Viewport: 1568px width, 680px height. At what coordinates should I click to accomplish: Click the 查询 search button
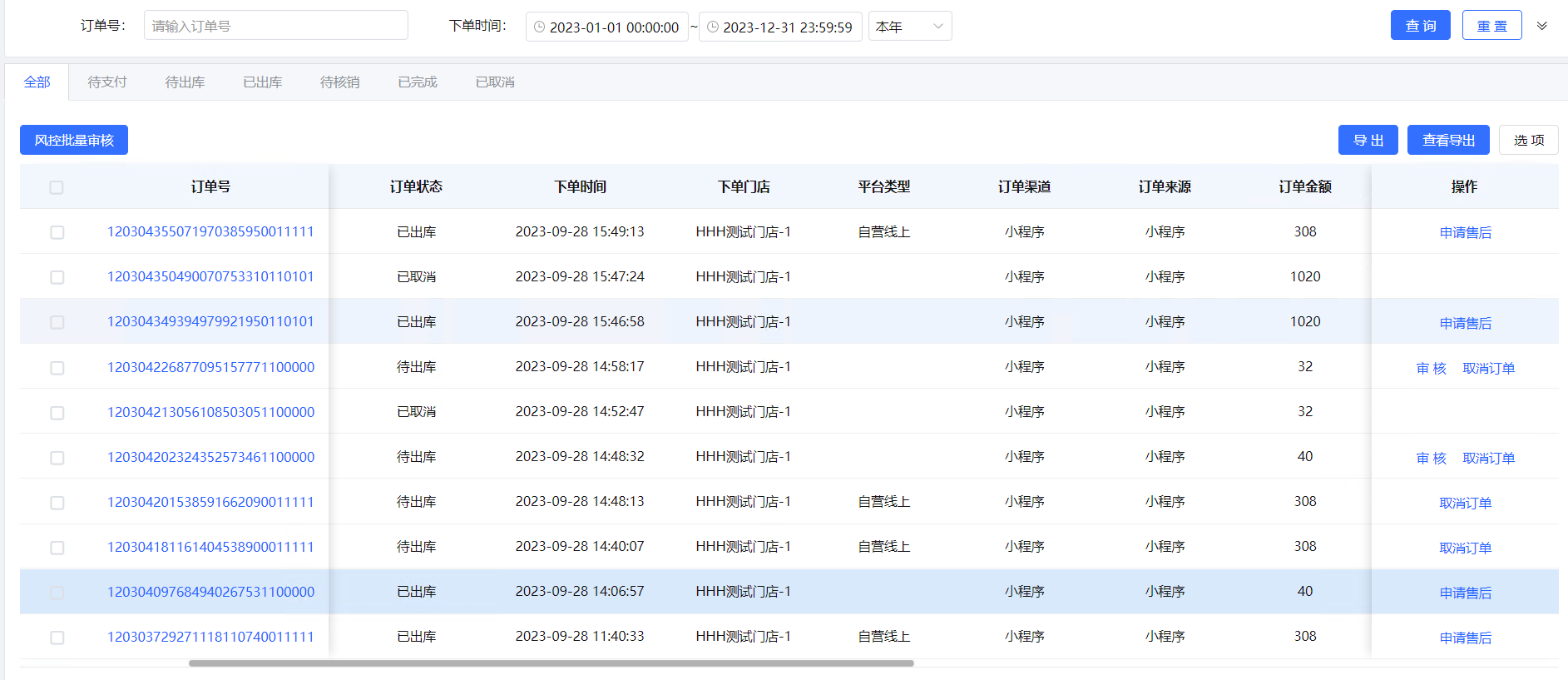(x=1421, y=26)
